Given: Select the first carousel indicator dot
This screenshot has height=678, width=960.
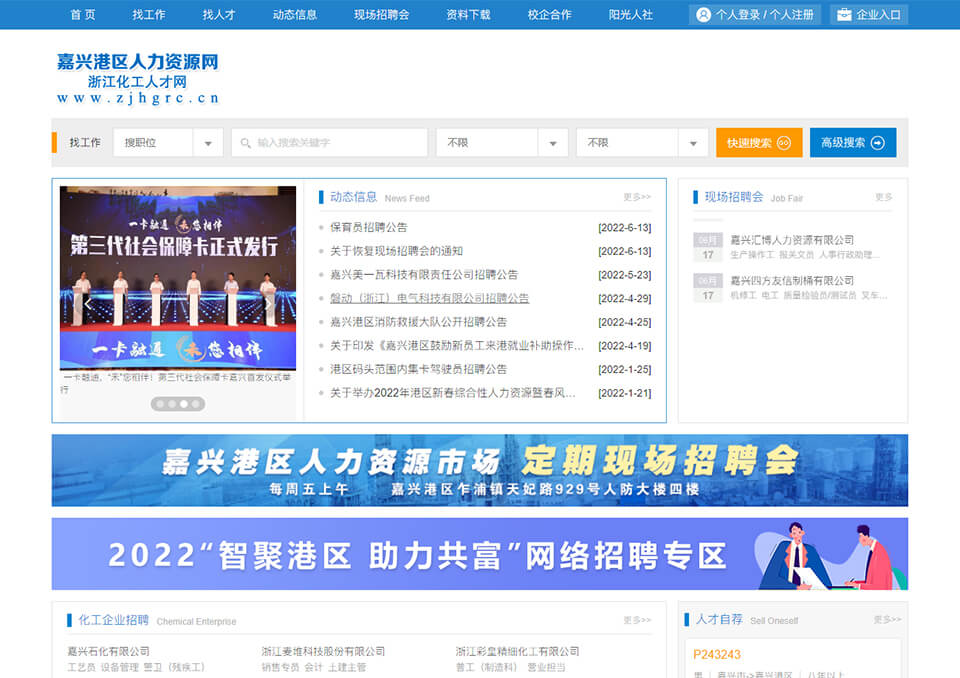Looking at the screenshot, I should pyautogui.click(x=160, y=404).
